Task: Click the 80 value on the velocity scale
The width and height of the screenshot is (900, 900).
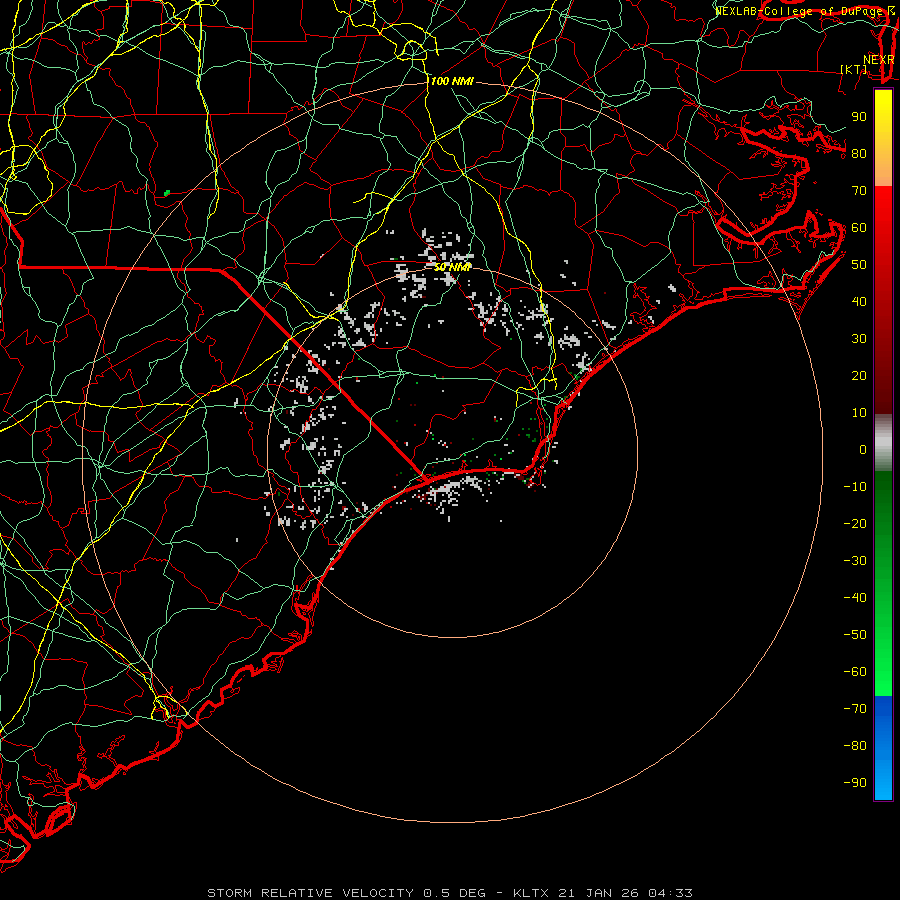Action: [x=859, y=153]
